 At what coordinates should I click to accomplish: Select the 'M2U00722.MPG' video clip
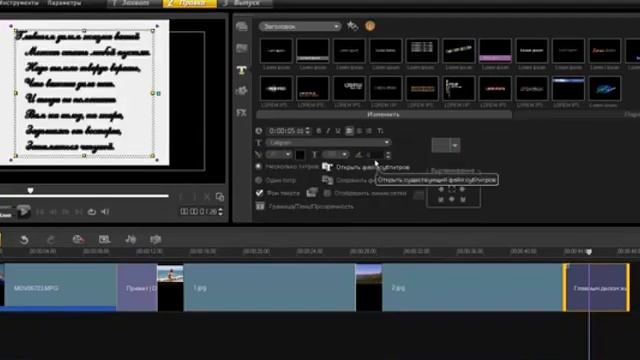coord(60,288)
